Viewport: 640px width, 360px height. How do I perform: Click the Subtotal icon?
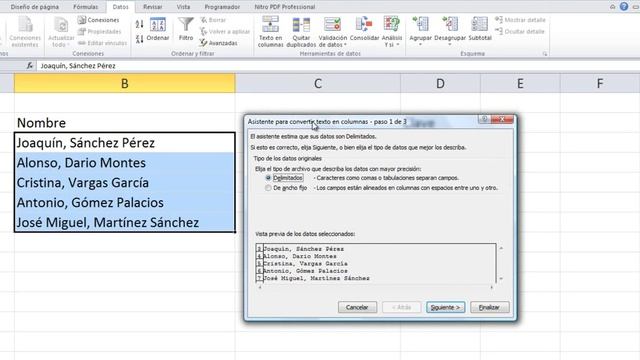[x=480, y=24]
